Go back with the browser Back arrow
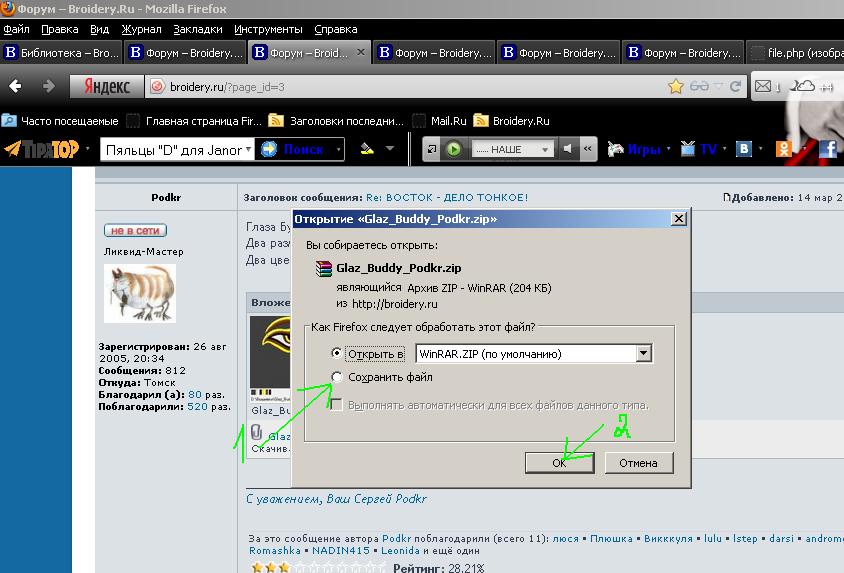The width and height of the screenshot is (844, 573). tap(15, 86)
